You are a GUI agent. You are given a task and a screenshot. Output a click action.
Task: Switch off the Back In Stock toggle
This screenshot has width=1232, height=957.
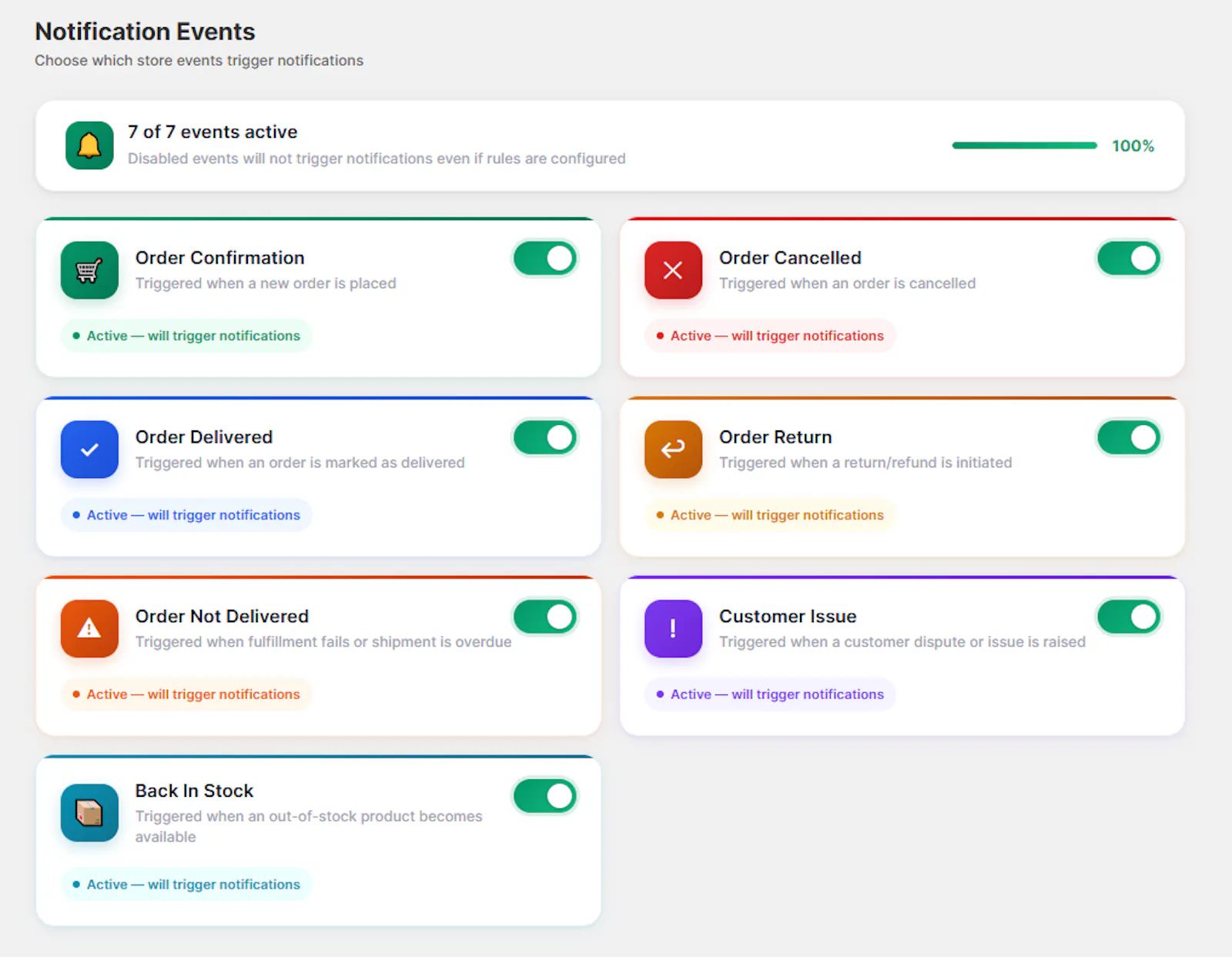(545, 797)
